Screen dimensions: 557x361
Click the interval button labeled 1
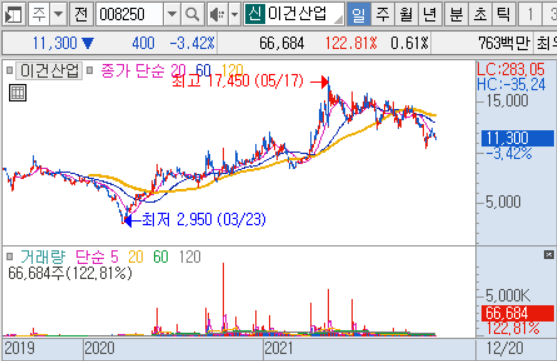530,15
